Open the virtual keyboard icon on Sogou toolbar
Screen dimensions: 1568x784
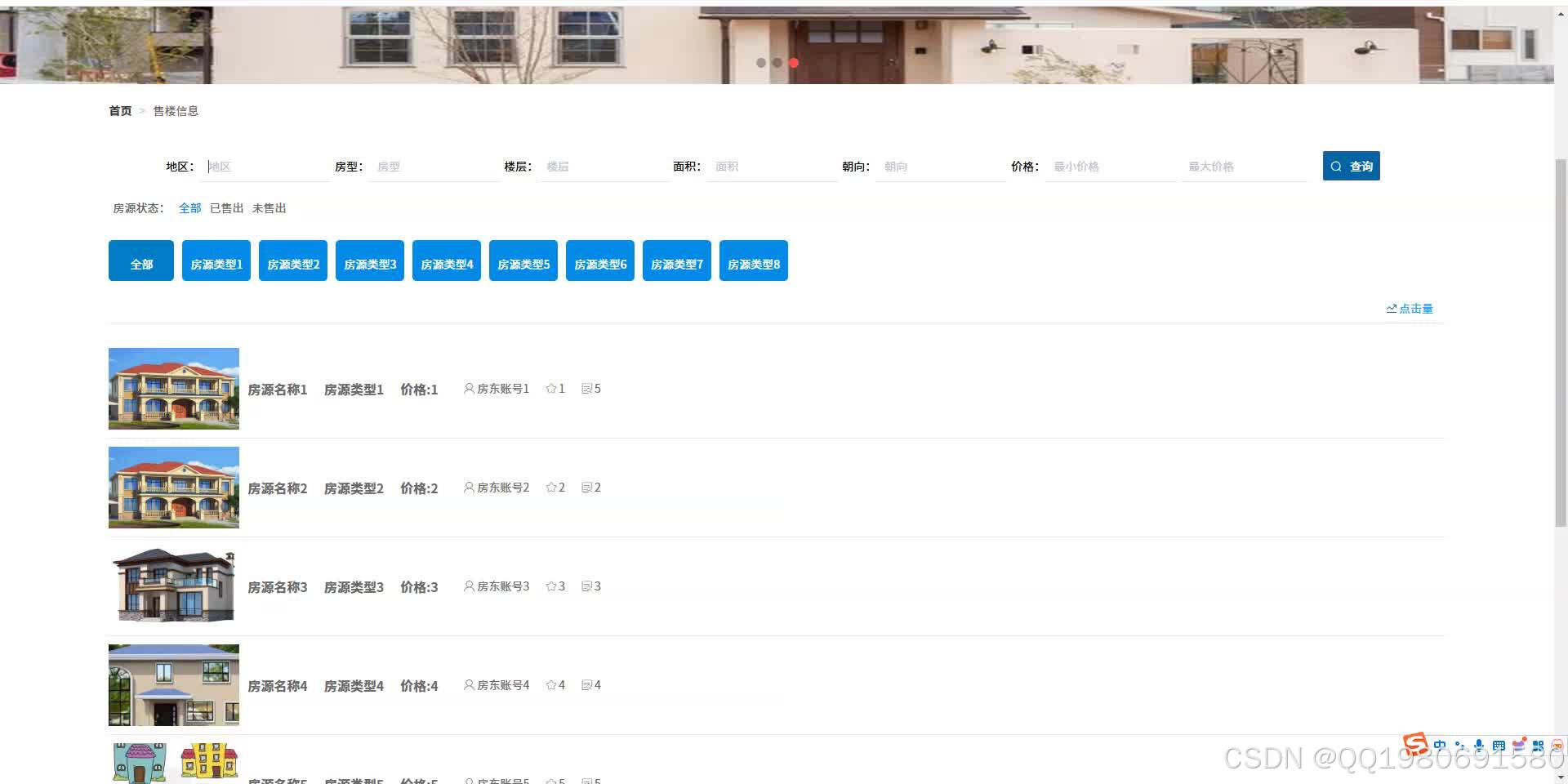click(1499, 746)
